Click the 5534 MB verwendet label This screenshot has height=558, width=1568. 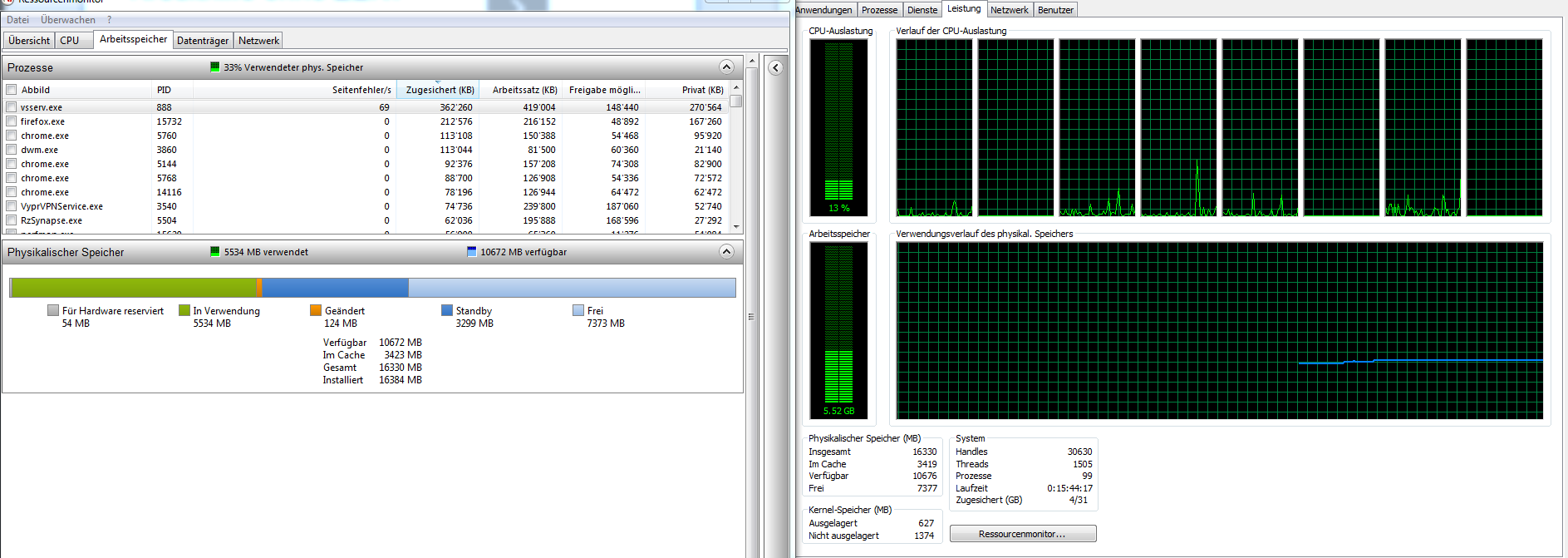[x=266, y=252]
